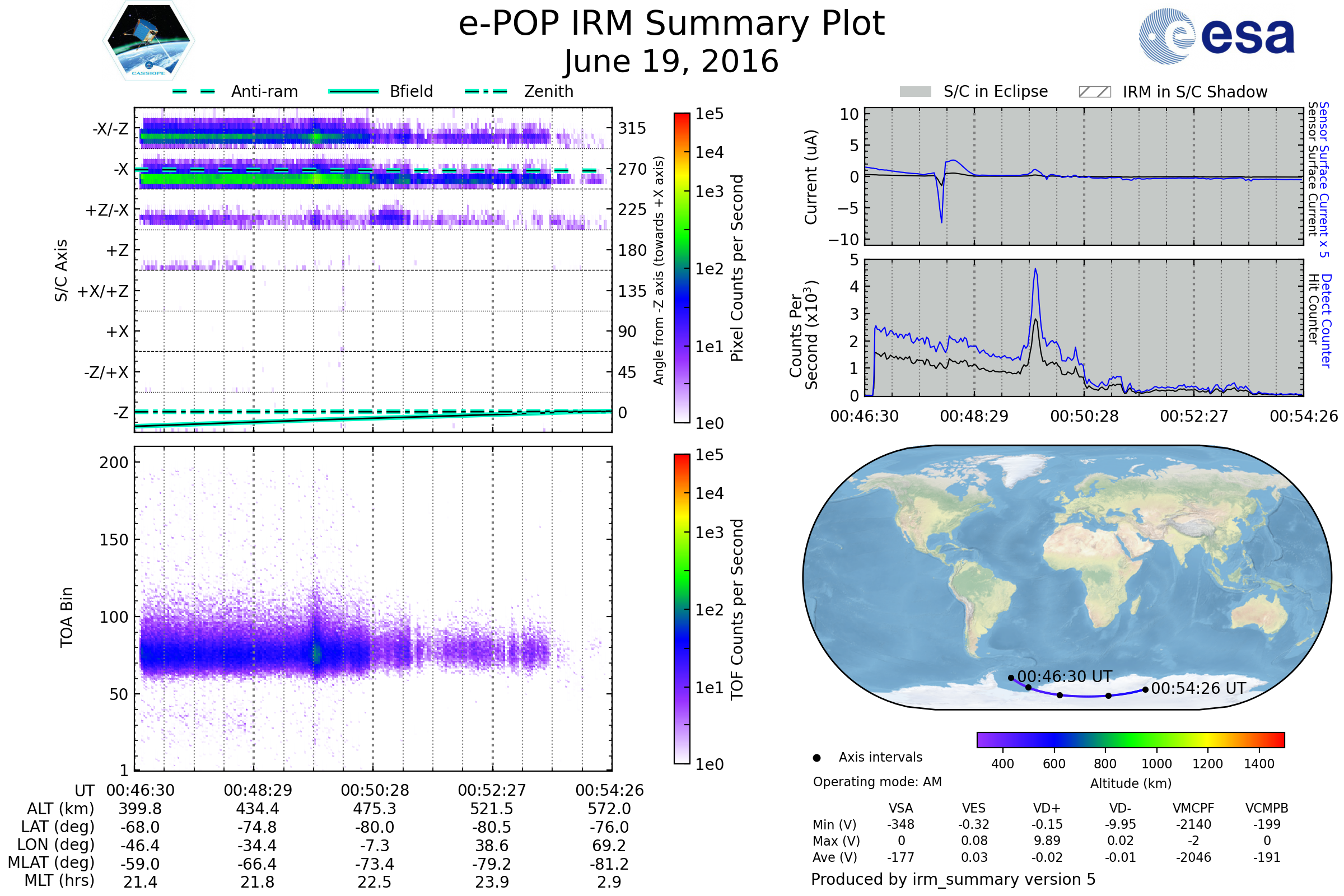This screenshot has height=896, width=1344.
Task: Click the -X spacecraft axis tick label
Action: 120,169
